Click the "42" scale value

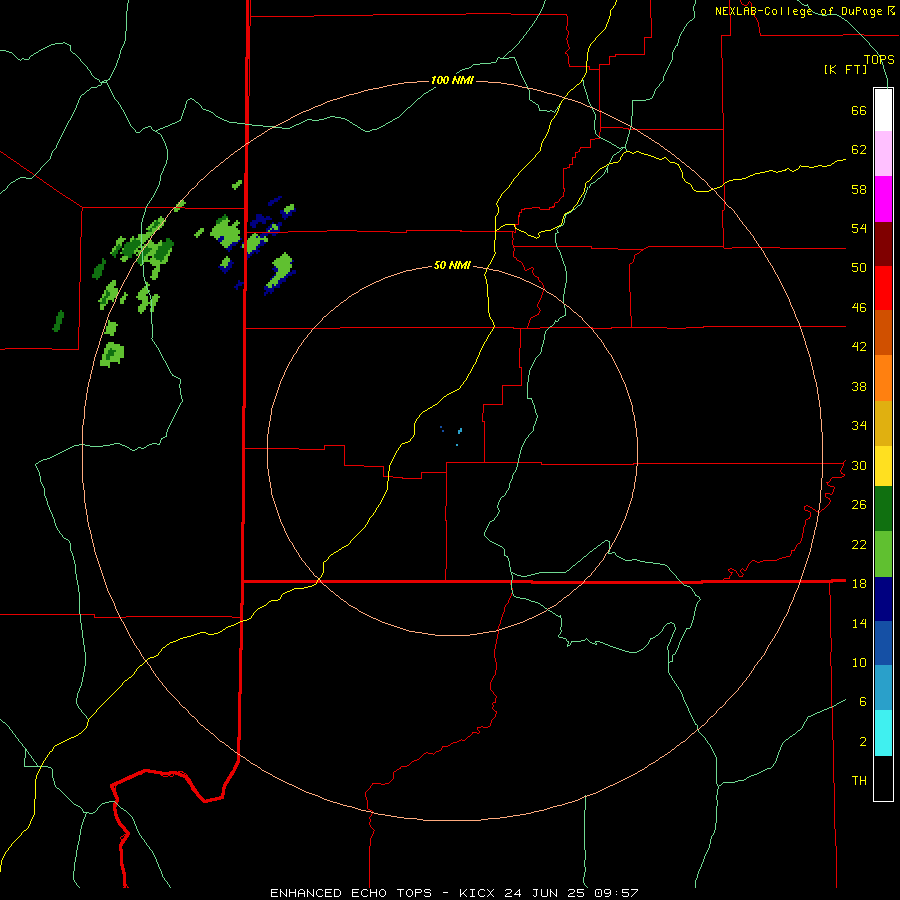click(x=859, y=347)
